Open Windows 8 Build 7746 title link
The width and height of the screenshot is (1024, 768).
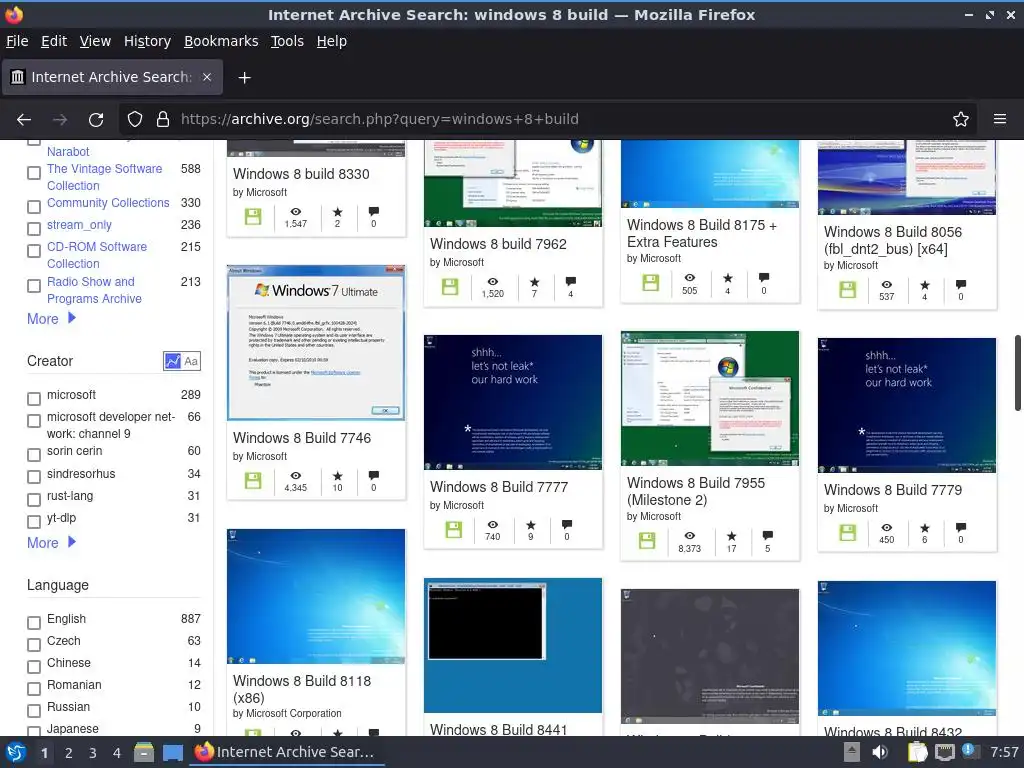pos(302,438)
